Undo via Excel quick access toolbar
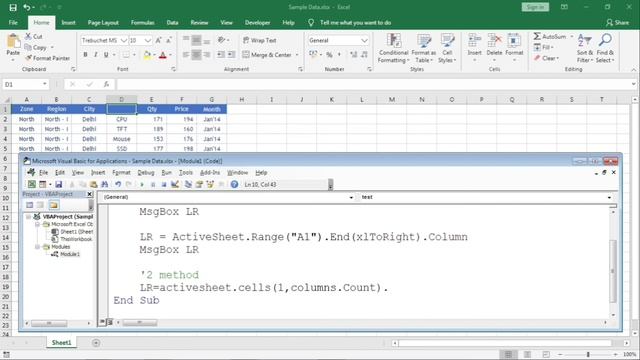Screen dimensions: 640x360 tap(27, 7)
